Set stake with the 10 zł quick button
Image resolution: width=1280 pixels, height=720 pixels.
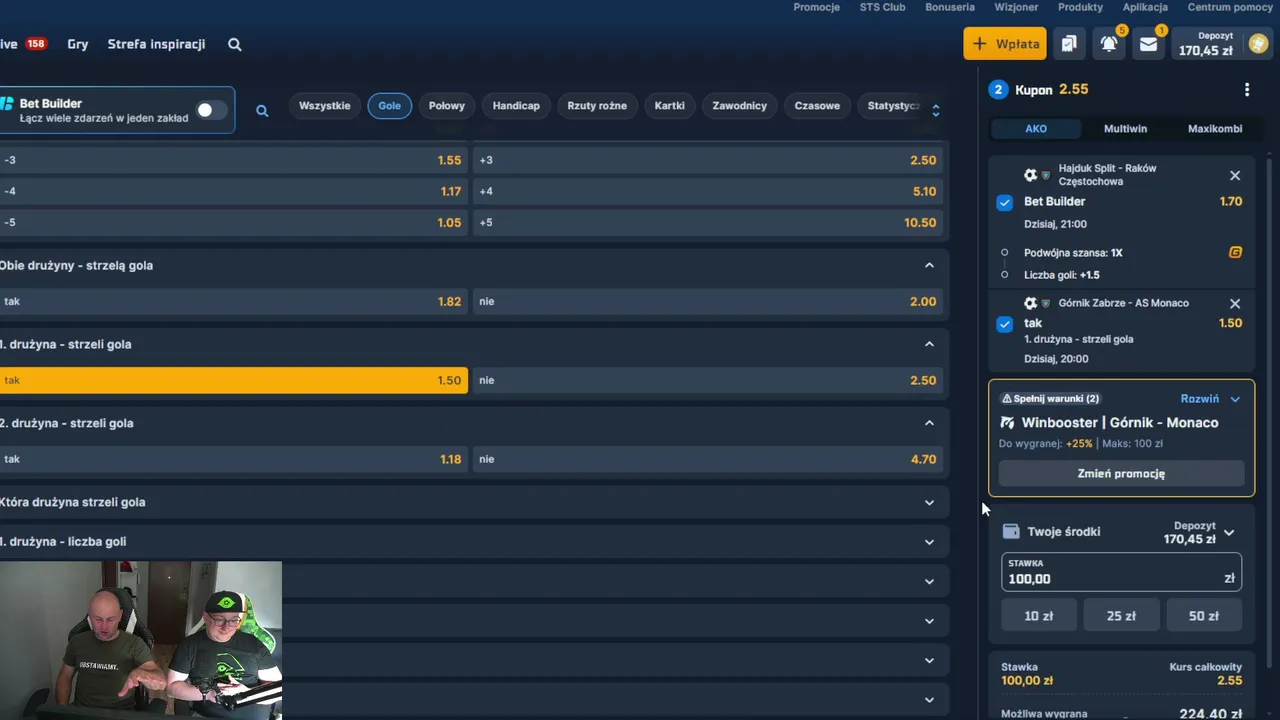tap(1039, 616)
